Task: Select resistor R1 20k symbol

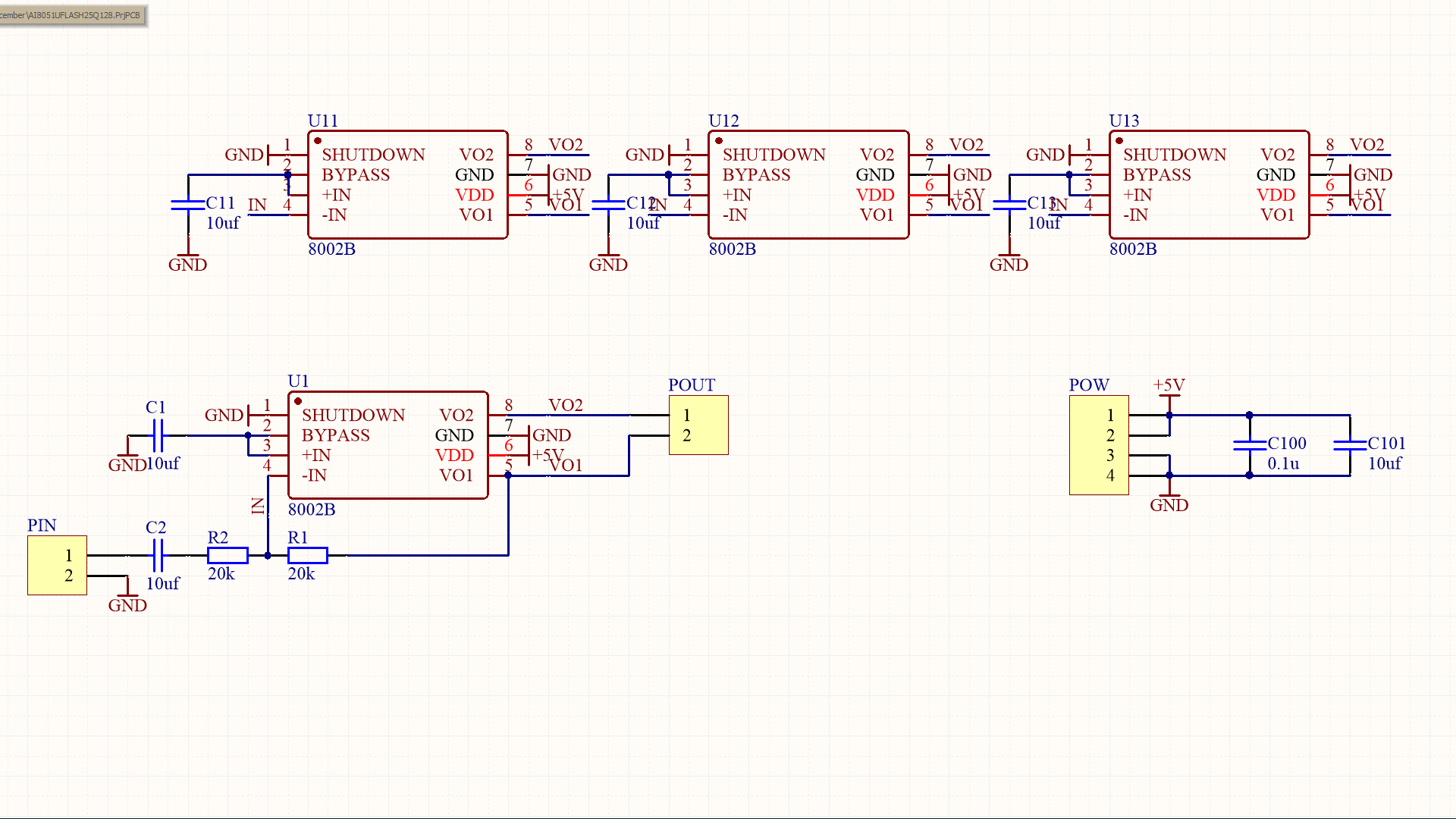Action: point(307,555)
